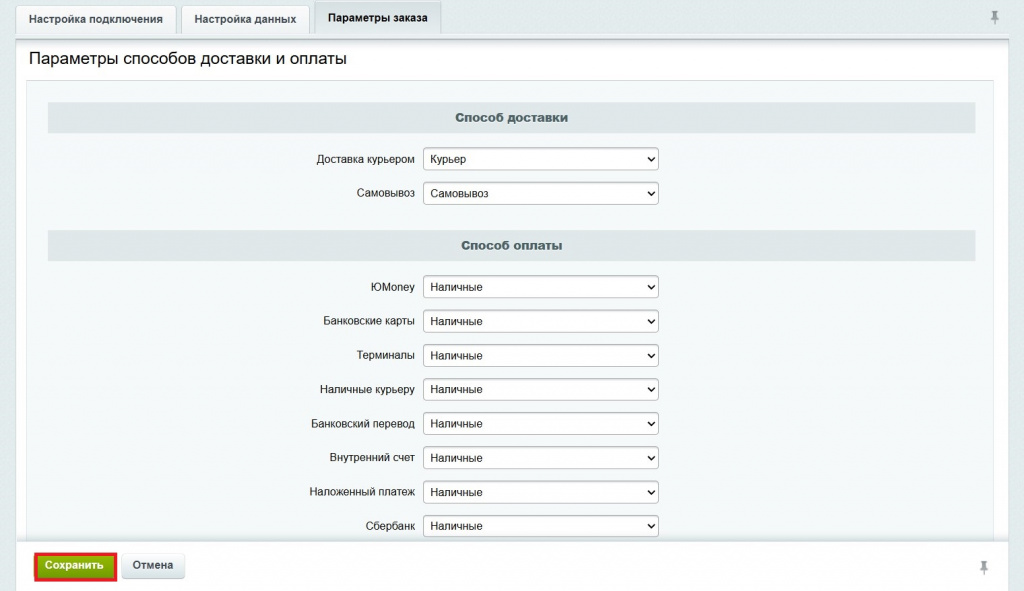Expand the Внутренний счет dropdown

click(x=540, y=457)
